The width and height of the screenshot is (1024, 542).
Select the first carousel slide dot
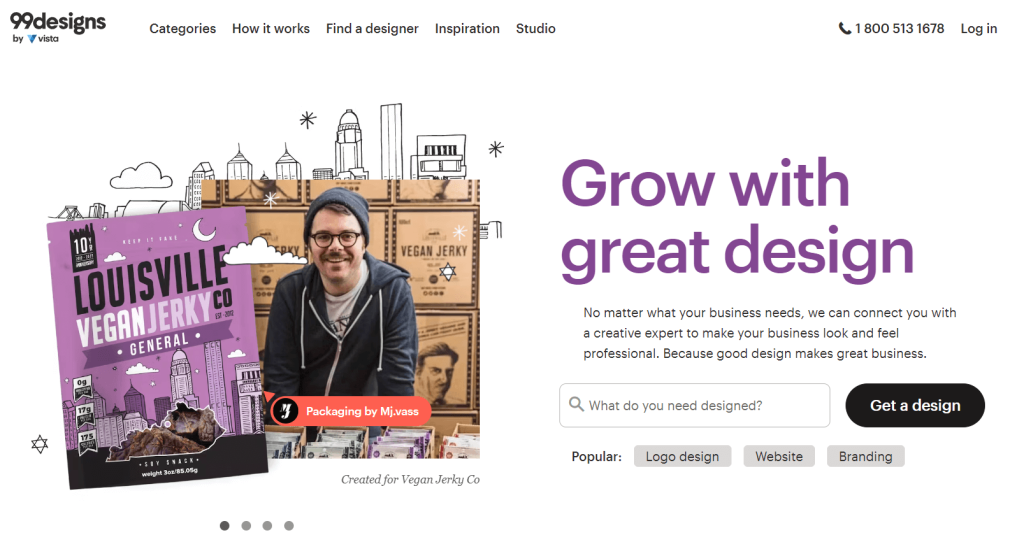pyautogui.click(x=225, y=526)
